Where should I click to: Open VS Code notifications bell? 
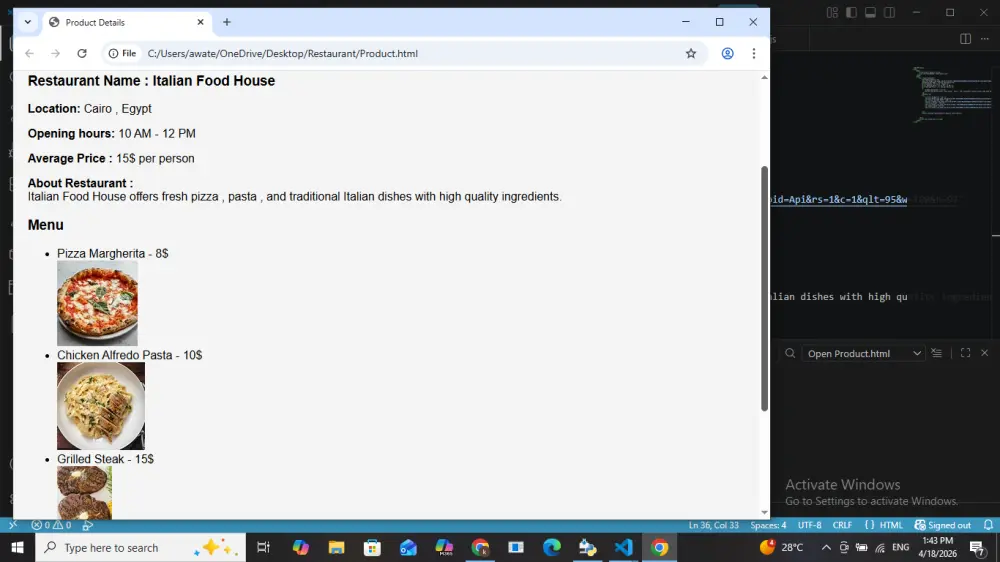pyautogui.click(x=988, y=525)
